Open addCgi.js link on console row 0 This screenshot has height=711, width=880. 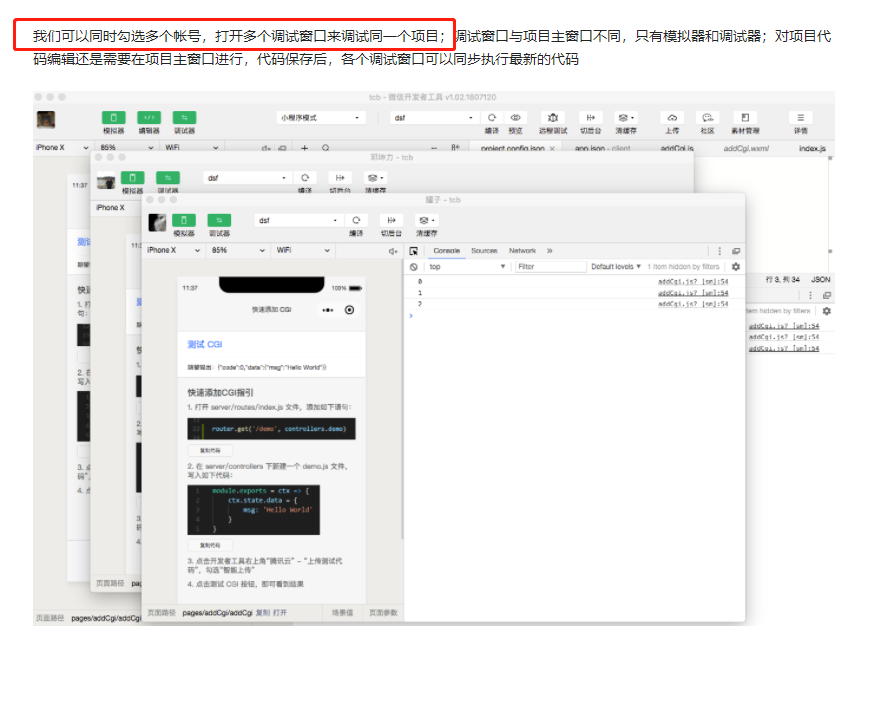693,282
